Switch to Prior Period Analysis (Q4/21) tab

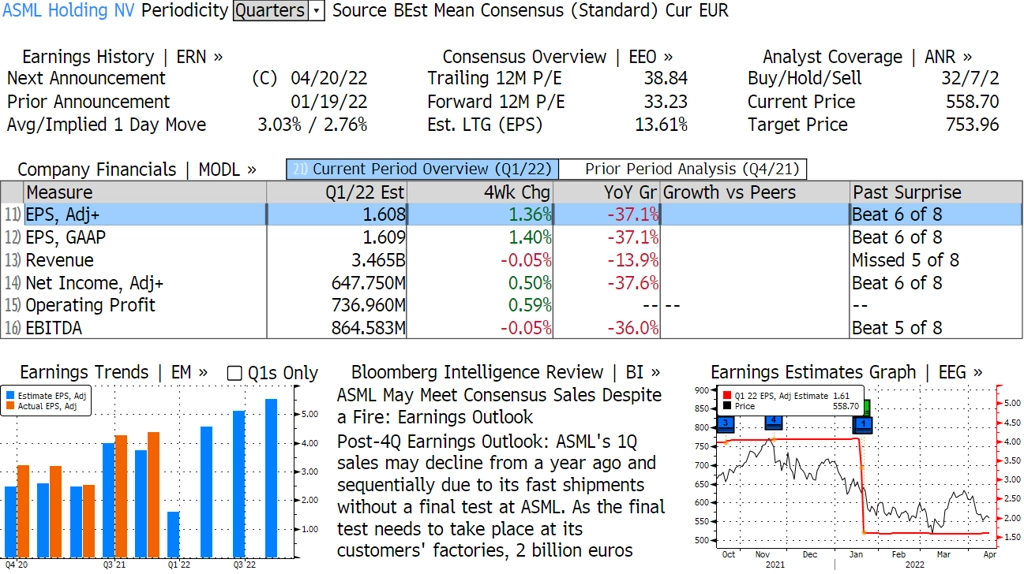[683, 169]
